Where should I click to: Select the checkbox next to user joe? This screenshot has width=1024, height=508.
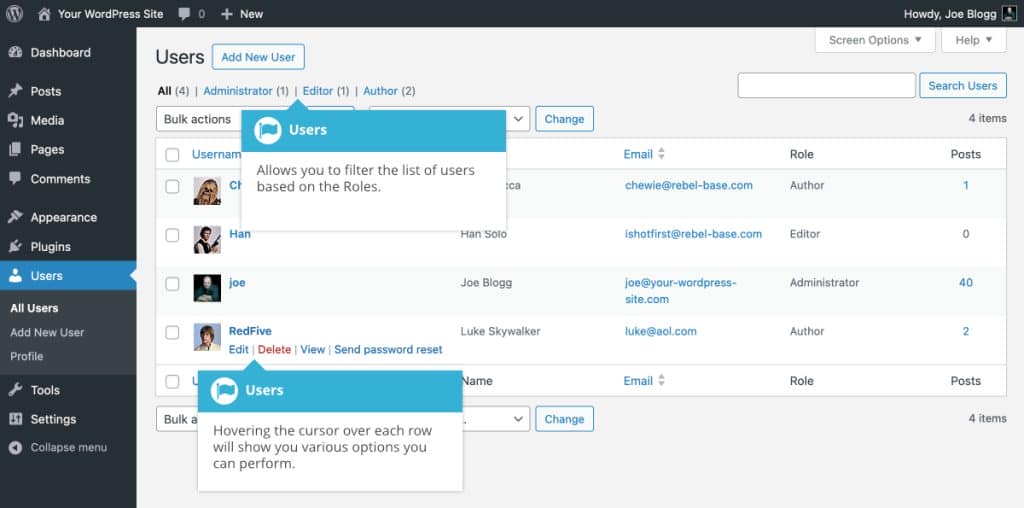pos(172,284)
